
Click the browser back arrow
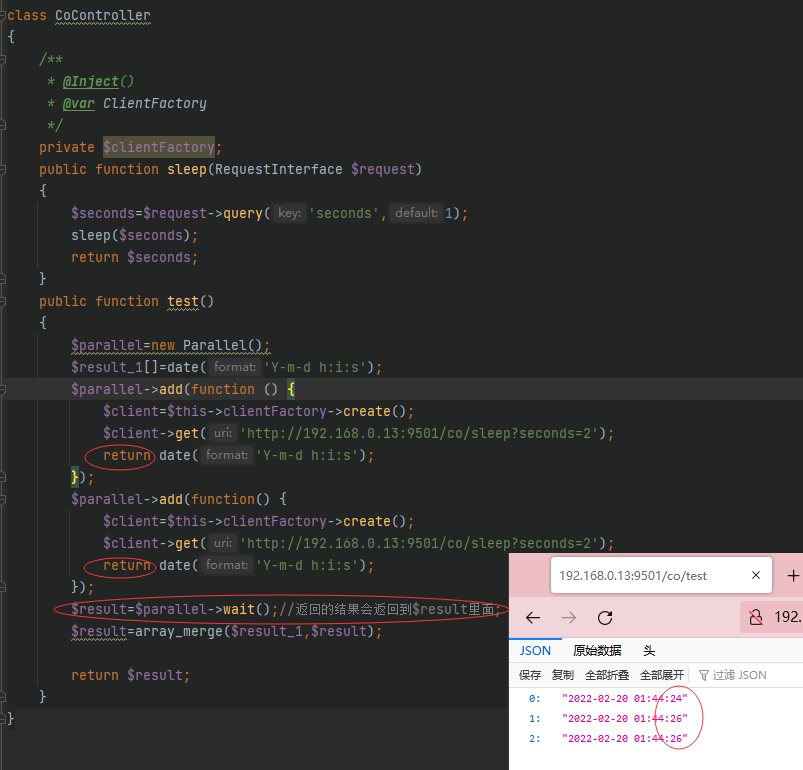click(x=533, y=618)
